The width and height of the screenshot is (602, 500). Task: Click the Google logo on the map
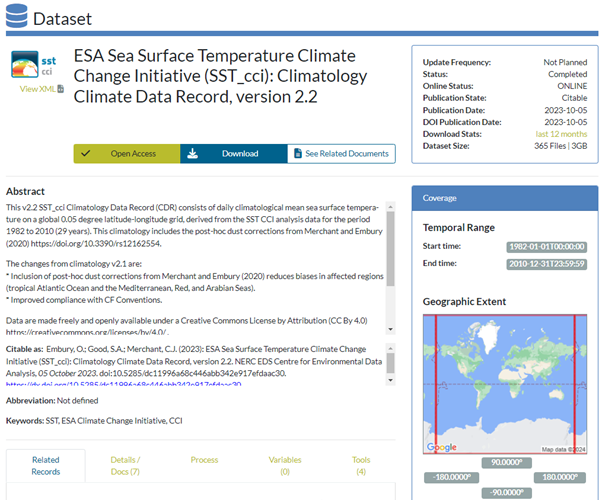(x=441, y=447)
